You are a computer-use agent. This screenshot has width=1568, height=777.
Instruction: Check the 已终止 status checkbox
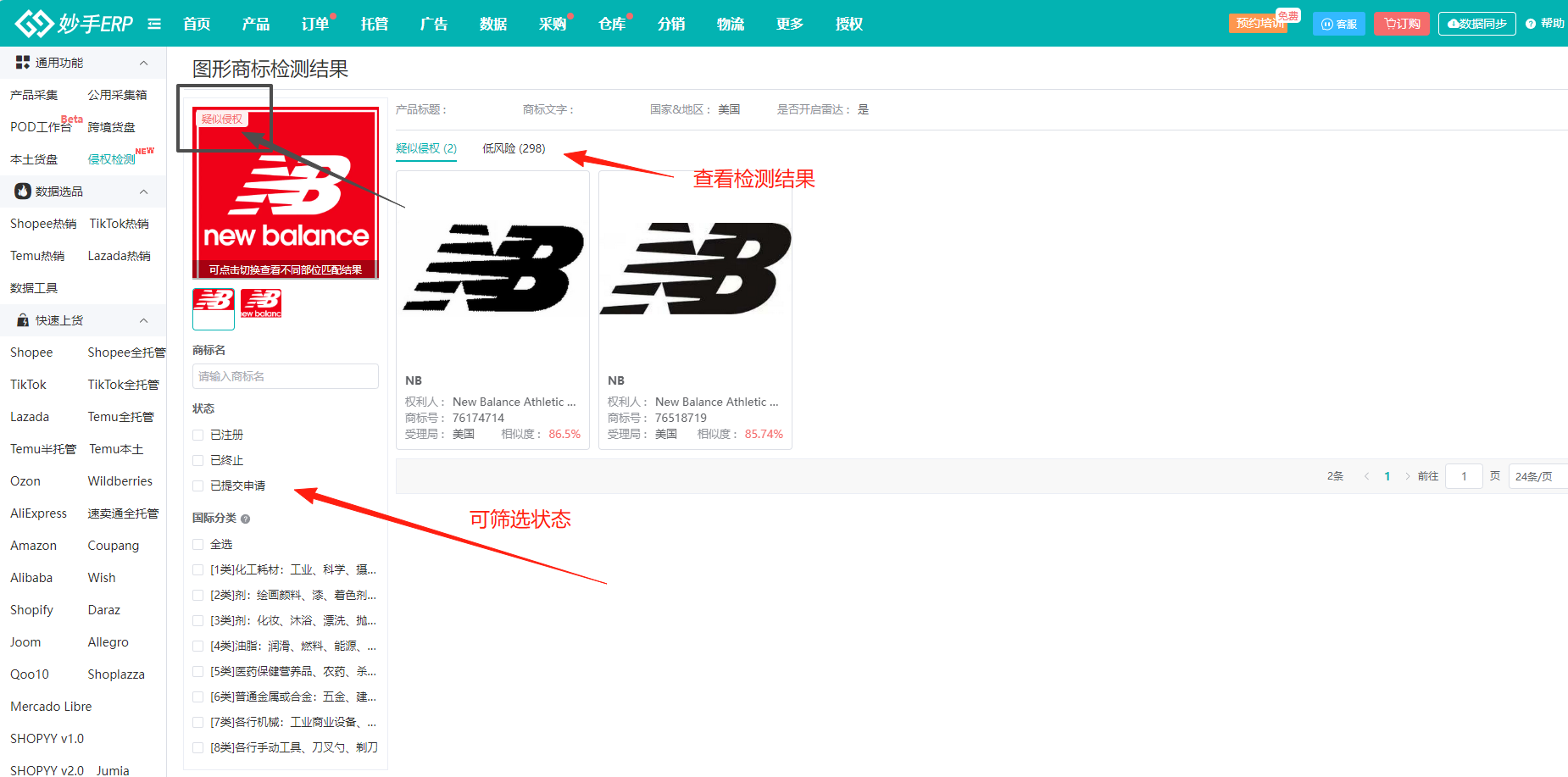pos(197,460)
